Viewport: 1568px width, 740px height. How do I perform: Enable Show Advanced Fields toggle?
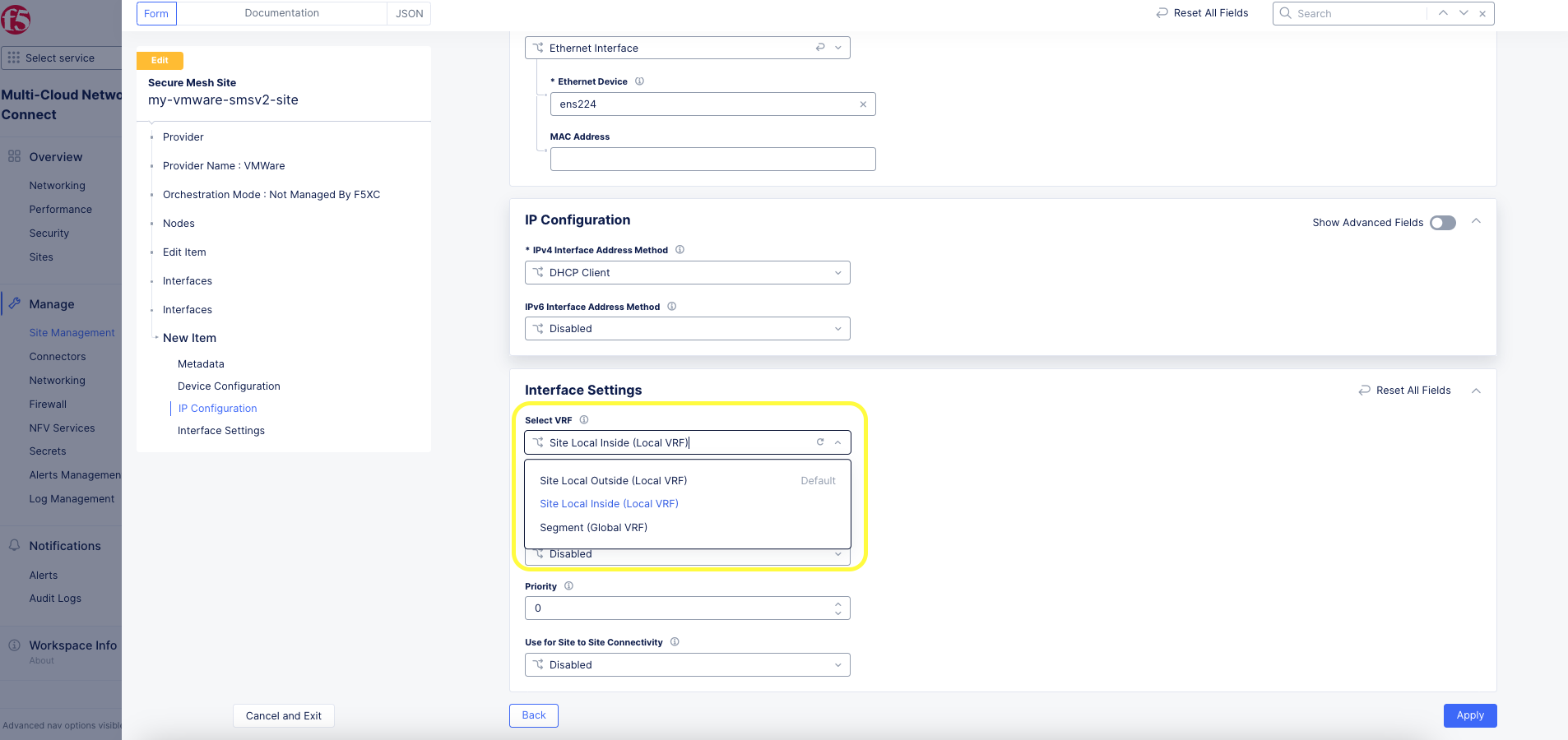tap(1442, 223)
